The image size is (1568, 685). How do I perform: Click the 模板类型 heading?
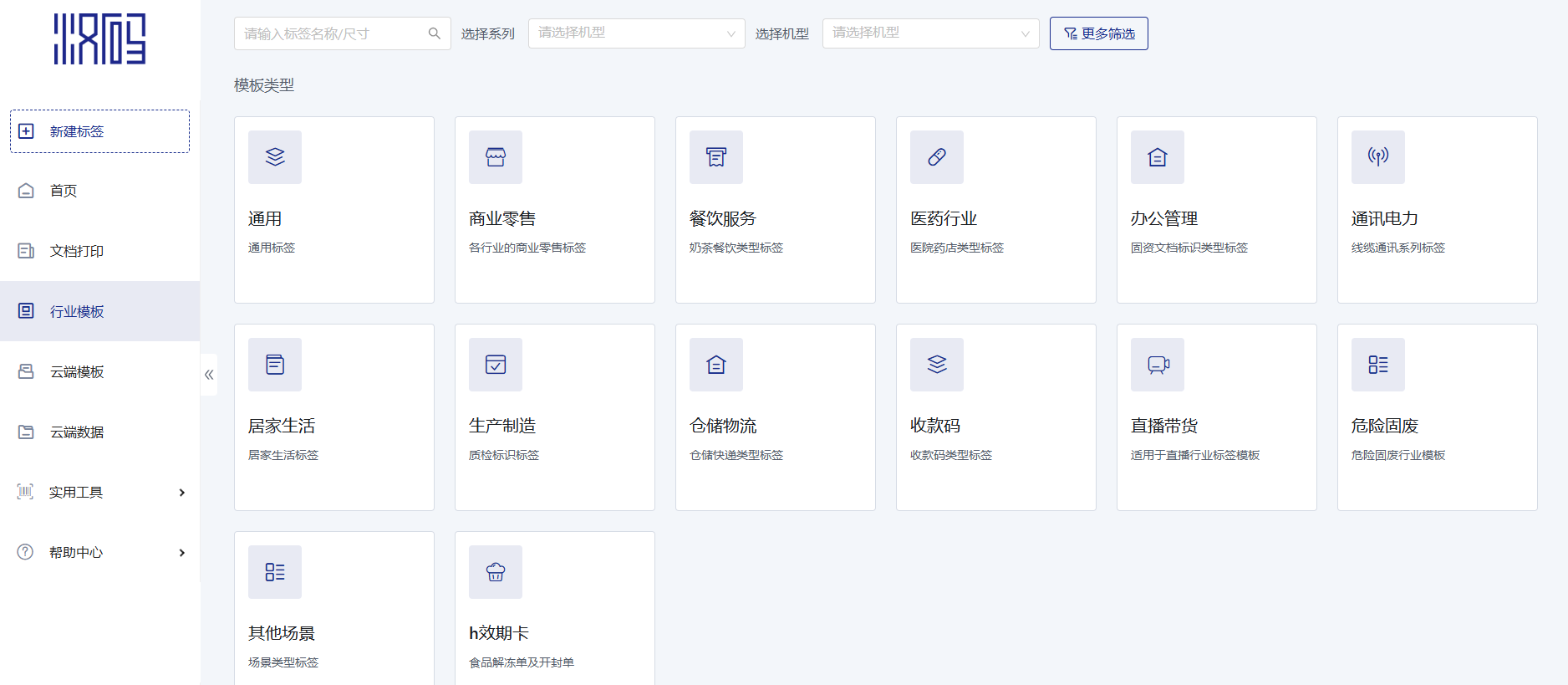click(x=264, y=85)
